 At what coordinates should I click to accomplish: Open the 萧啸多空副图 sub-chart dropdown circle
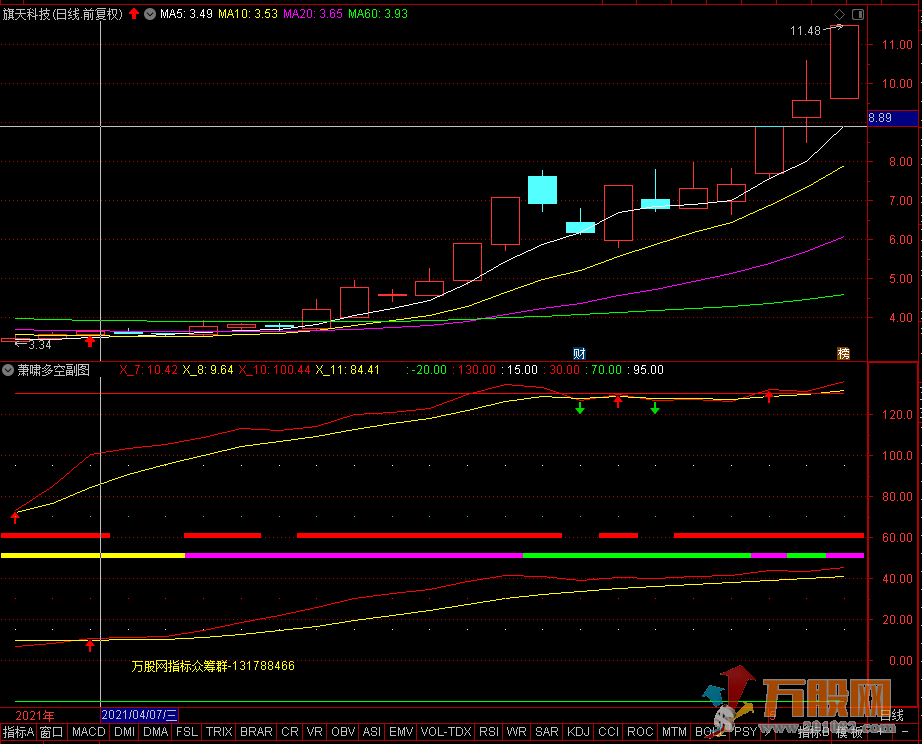tap(8, 370)
